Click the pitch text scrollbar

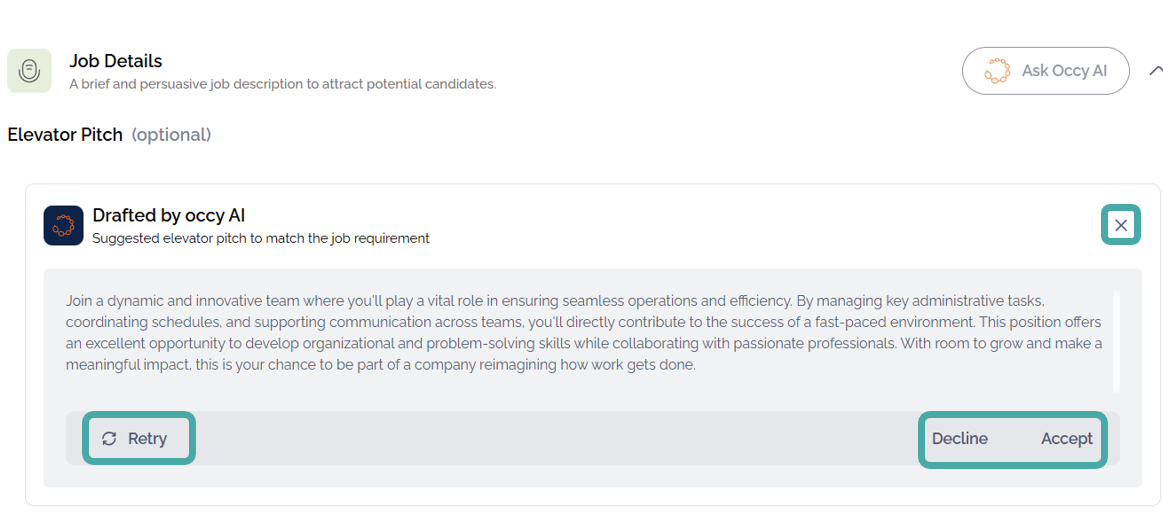(x=1115, y=340)
